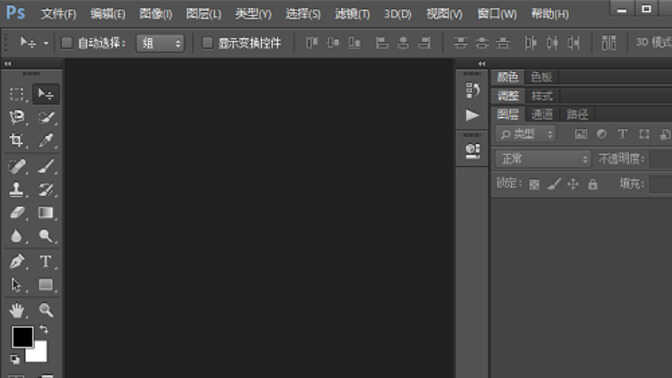Viewport: 672px width, 378px height.
Task: Enable the 自动选择 checkbox
Action: (67, 43)
